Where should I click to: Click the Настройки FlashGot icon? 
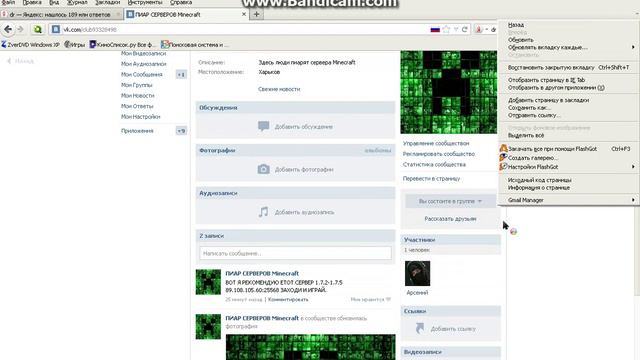point(503,167)
